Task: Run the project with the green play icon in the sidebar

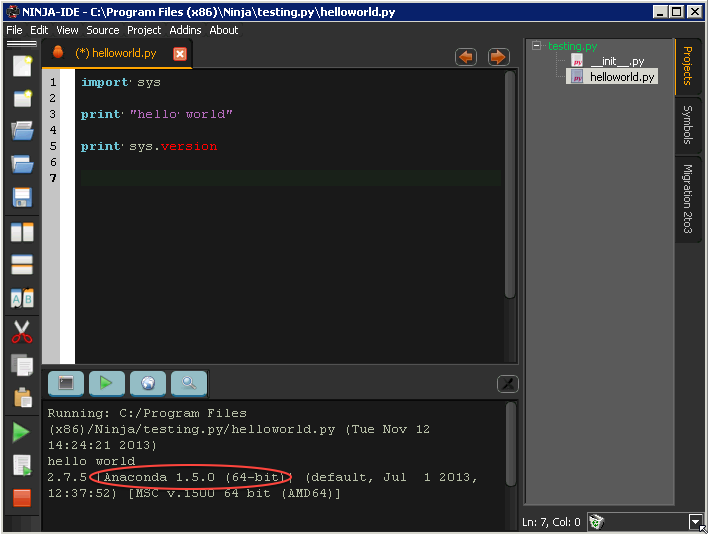Action: click(x=22, y=432)
